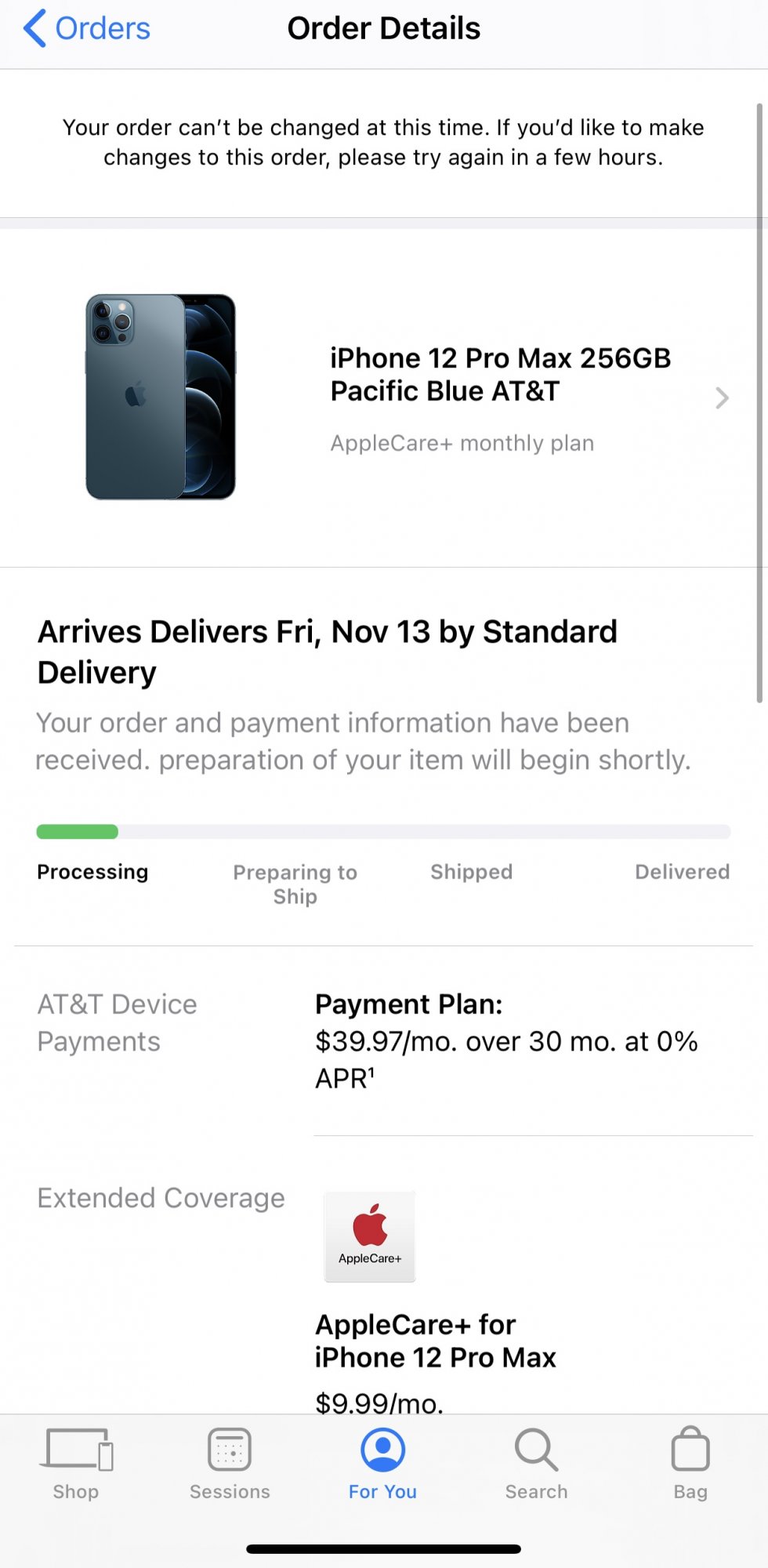Screen dimensions: 768x1568
Task: Tap the AppleCare+ monthly plan subtitle
Action: click(462, 443)
